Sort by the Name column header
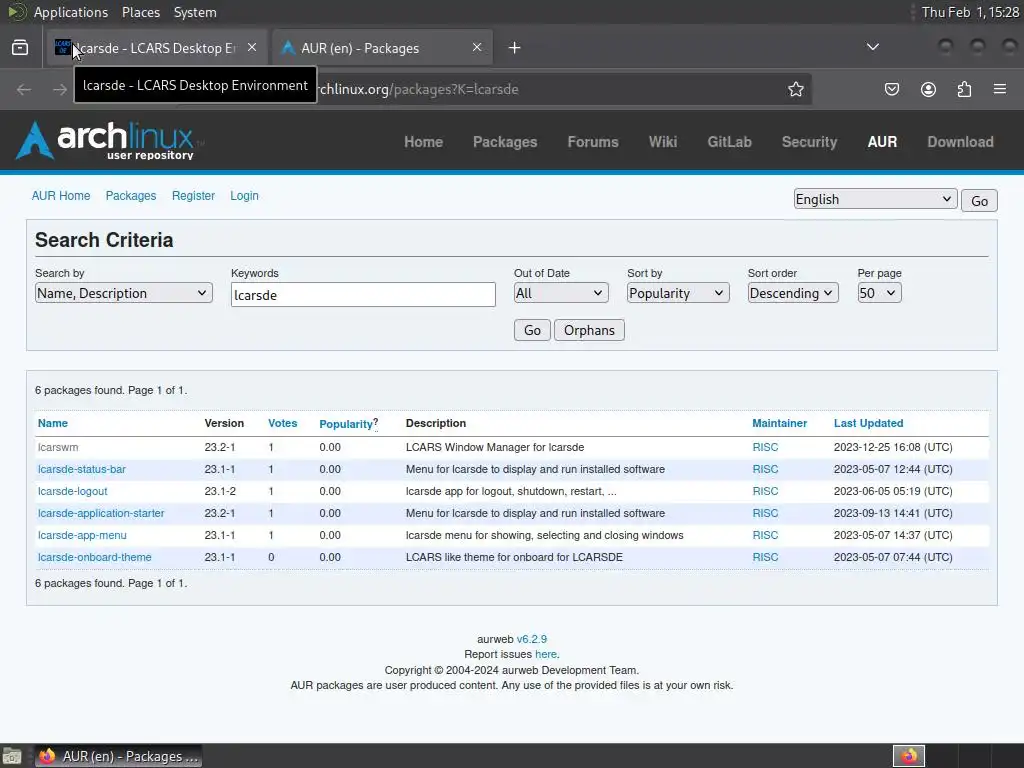This screenshot has height=768, width=1024. click(53, 423)
